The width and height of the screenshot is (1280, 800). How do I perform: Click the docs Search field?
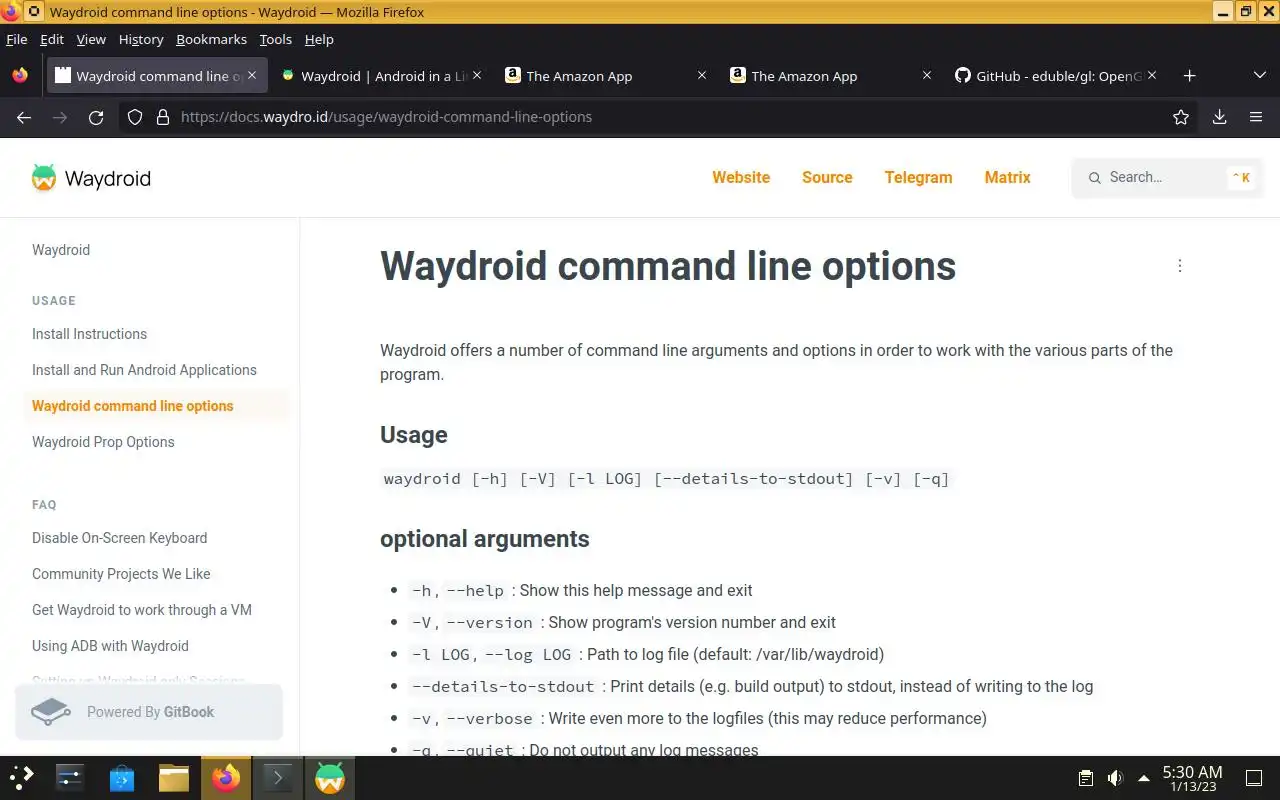(x=1168, y=177)
